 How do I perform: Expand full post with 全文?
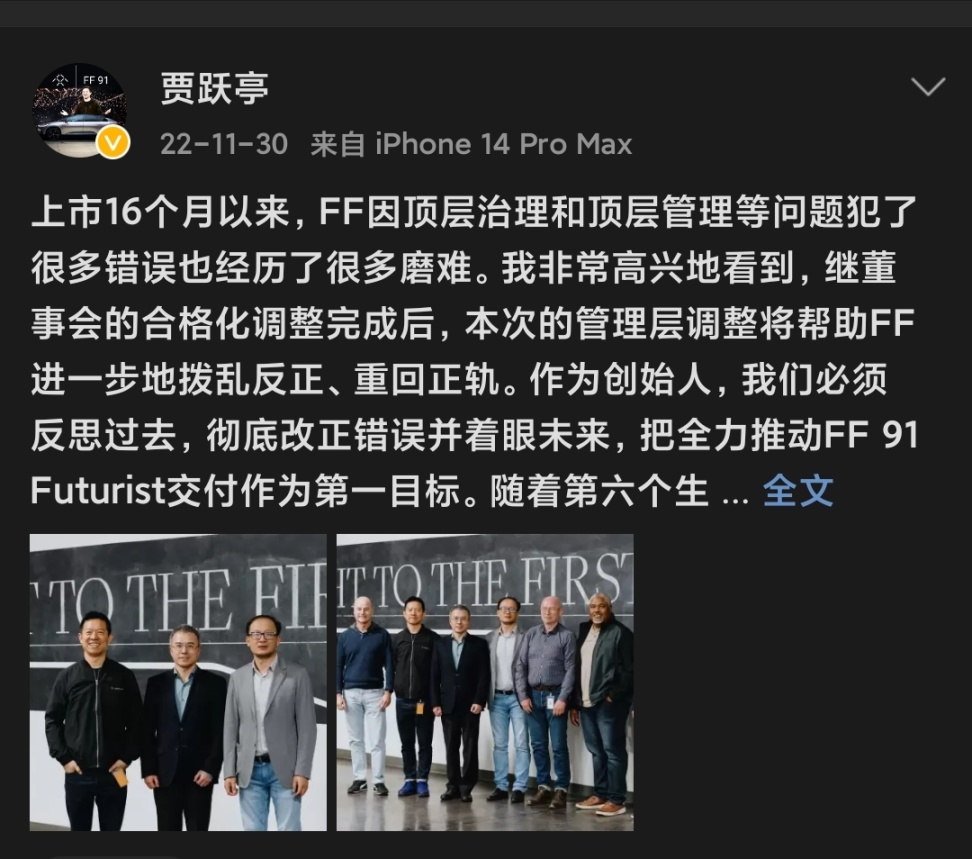[x=798, y=491]
